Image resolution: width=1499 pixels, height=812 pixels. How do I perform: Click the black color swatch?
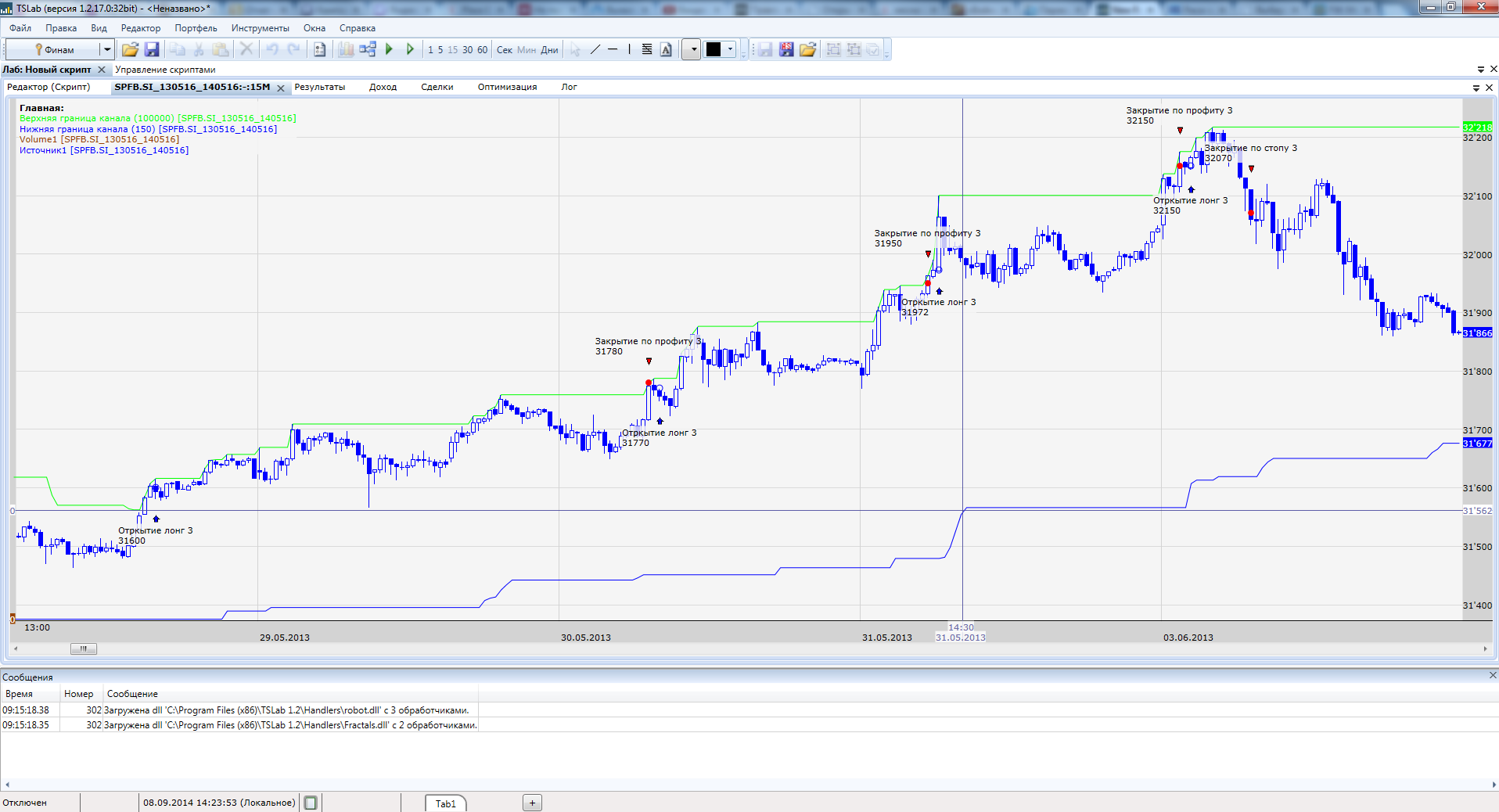[714, 49]
